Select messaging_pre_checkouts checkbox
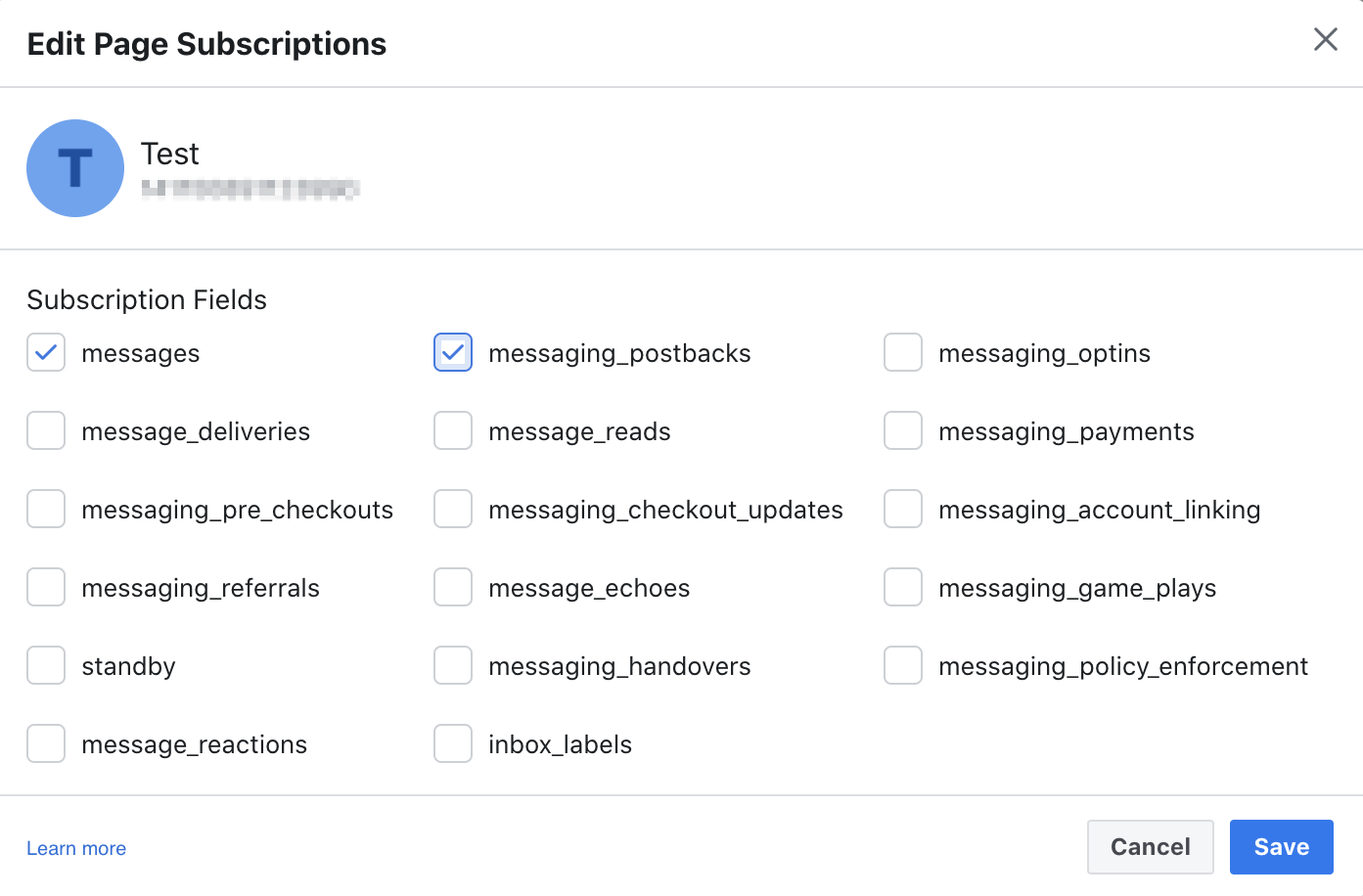Viewport: 1363px width, 896px height. 46,510
